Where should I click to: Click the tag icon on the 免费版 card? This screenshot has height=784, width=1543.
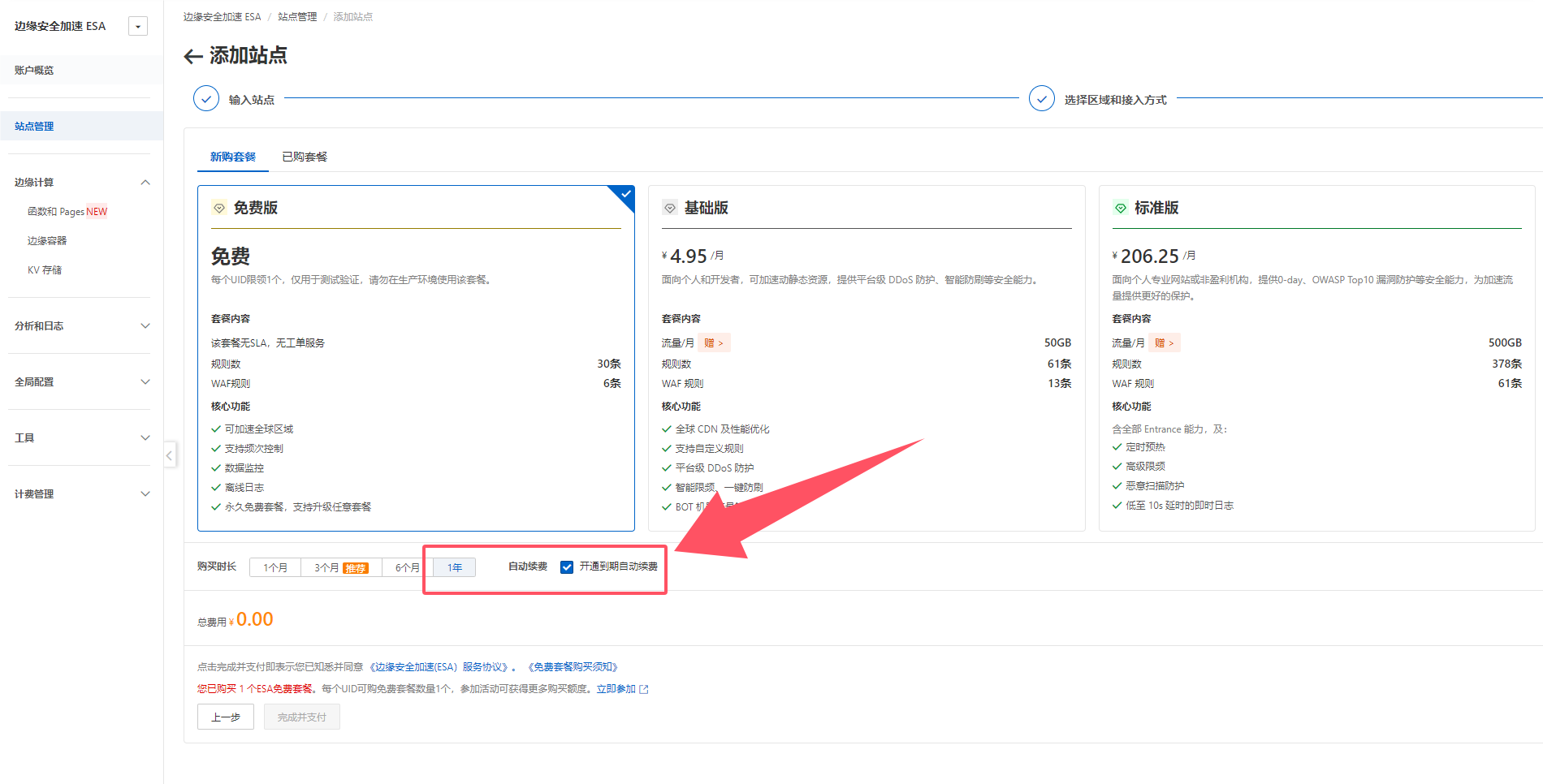(x=219, y=208)
